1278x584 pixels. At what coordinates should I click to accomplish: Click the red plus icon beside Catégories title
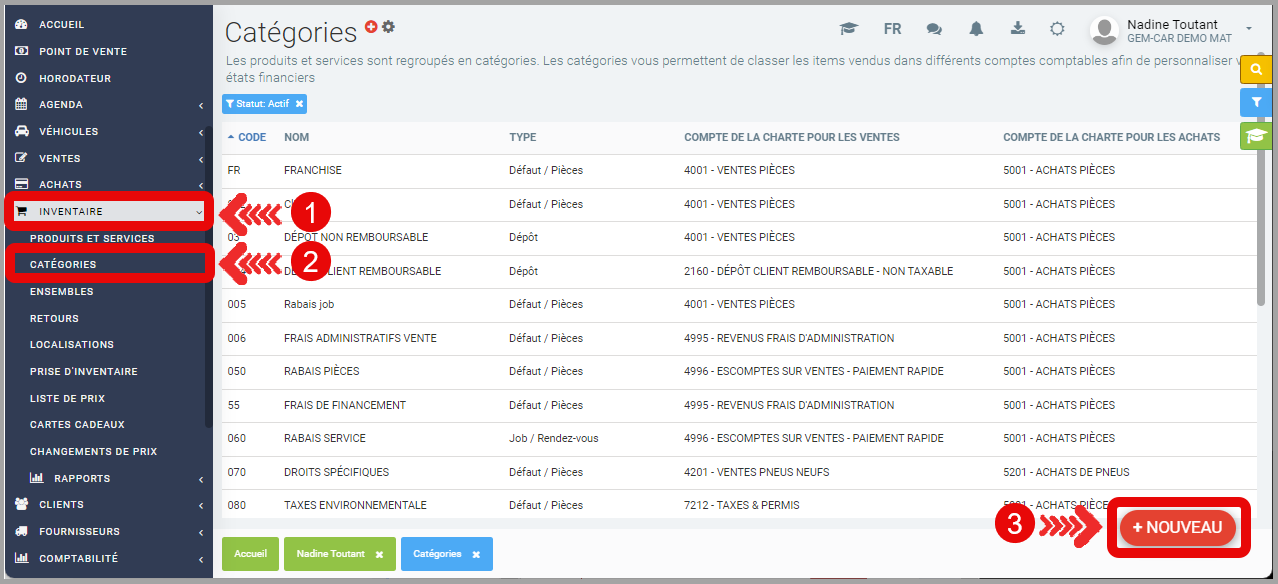(x=371, y=27)
